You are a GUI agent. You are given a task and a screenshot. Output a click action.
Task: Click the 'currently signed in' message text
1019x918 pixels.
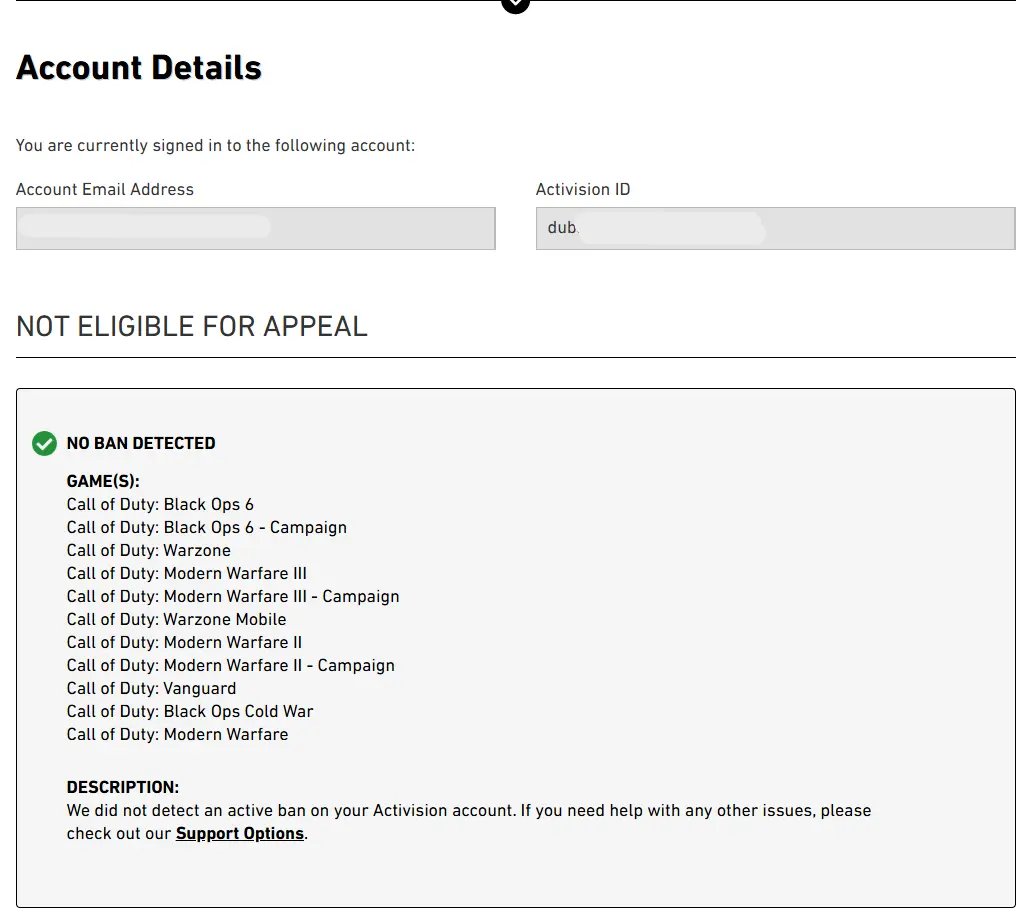pyautogui.click(x=215, y=146)
